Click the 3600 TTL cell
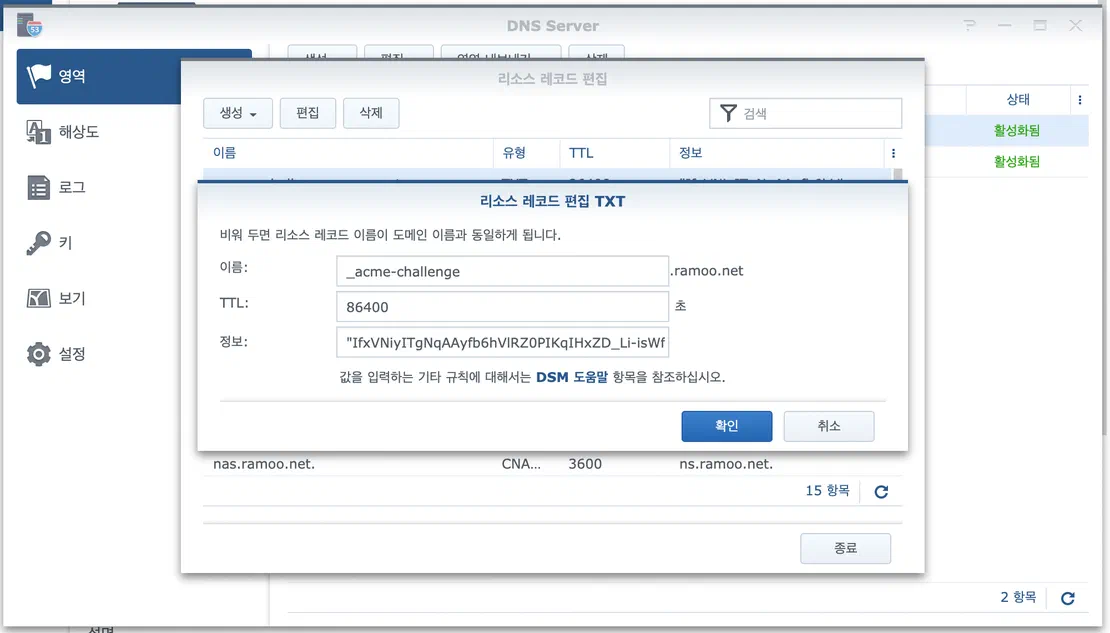 (x=585, y=464)
